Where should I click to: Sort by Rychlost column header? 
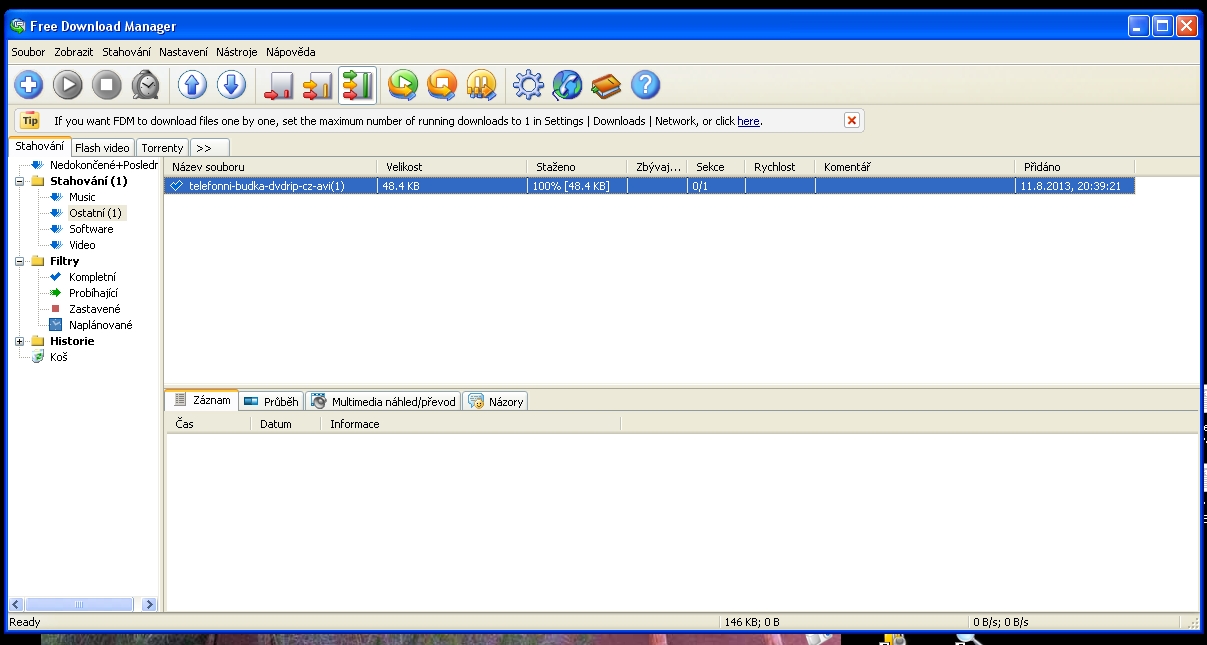[x=779, y=167]
